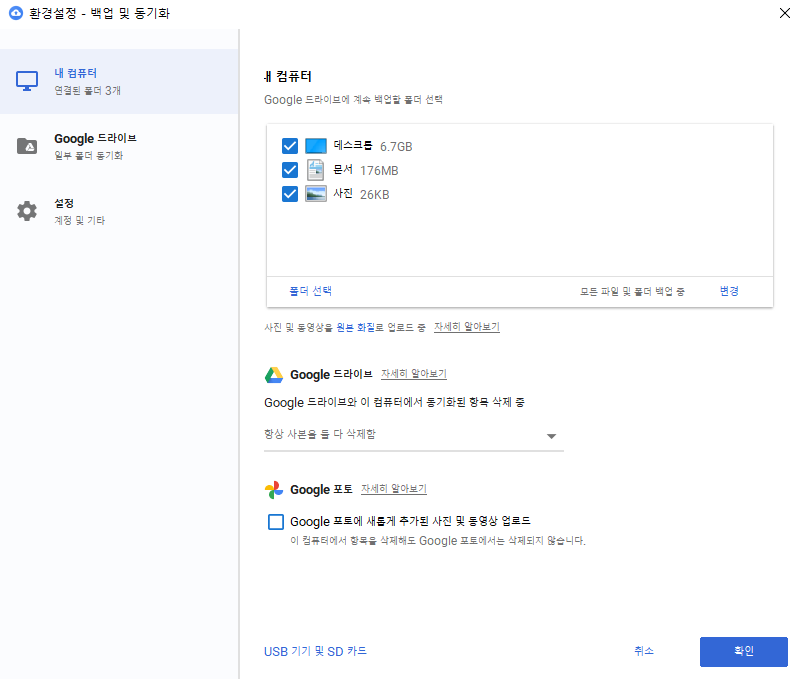The height and width of the screenshot is (679, 799).
Task: Click the 폴더 선택 link
Action: point(310,291)
